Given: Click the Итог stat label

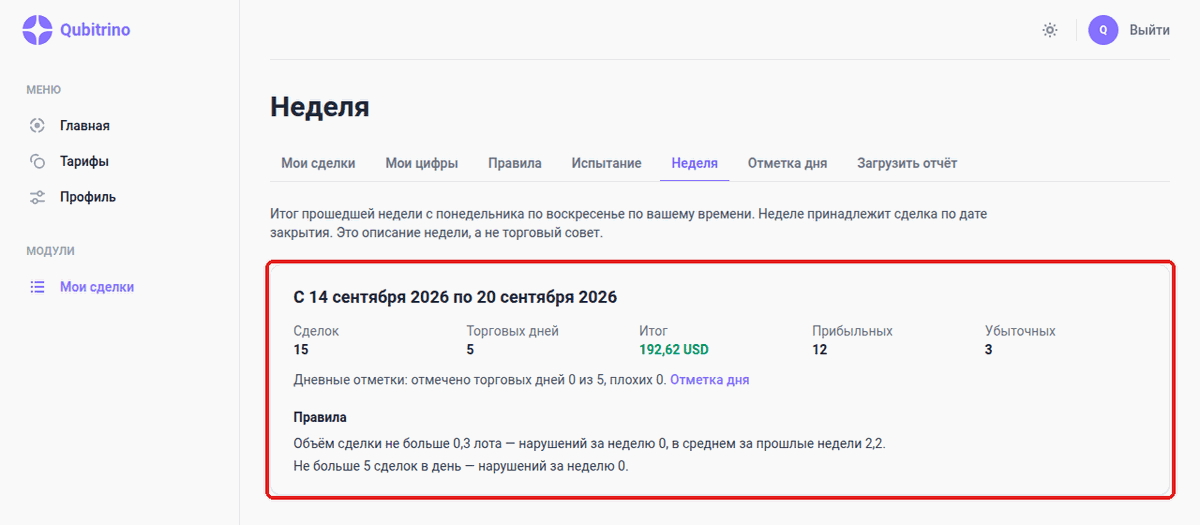Looking at the screenshot, I should (654, 331).
